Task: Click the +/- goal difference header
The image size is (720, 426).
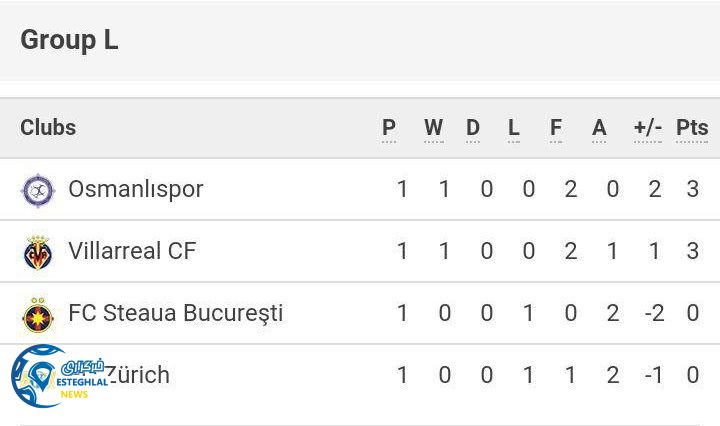Action: 648,128
